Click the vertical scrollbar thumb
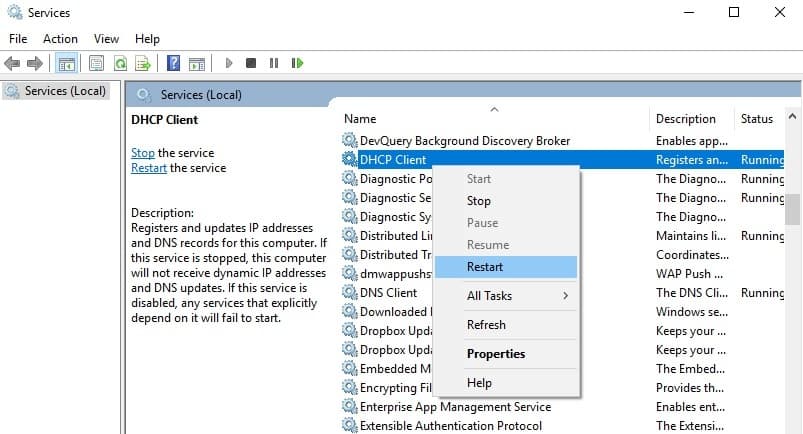This screenshot has width=803, height=434. click(792, 209)
